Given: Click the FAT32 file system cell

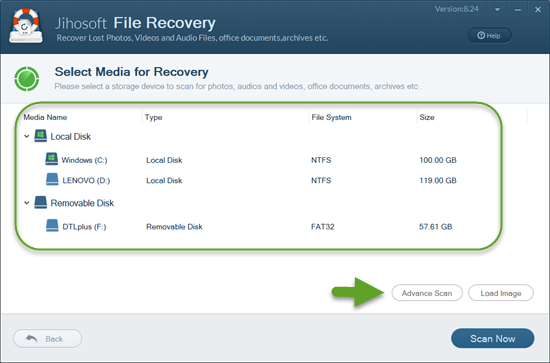Looking at the screenshot, I should coord(323,227).
